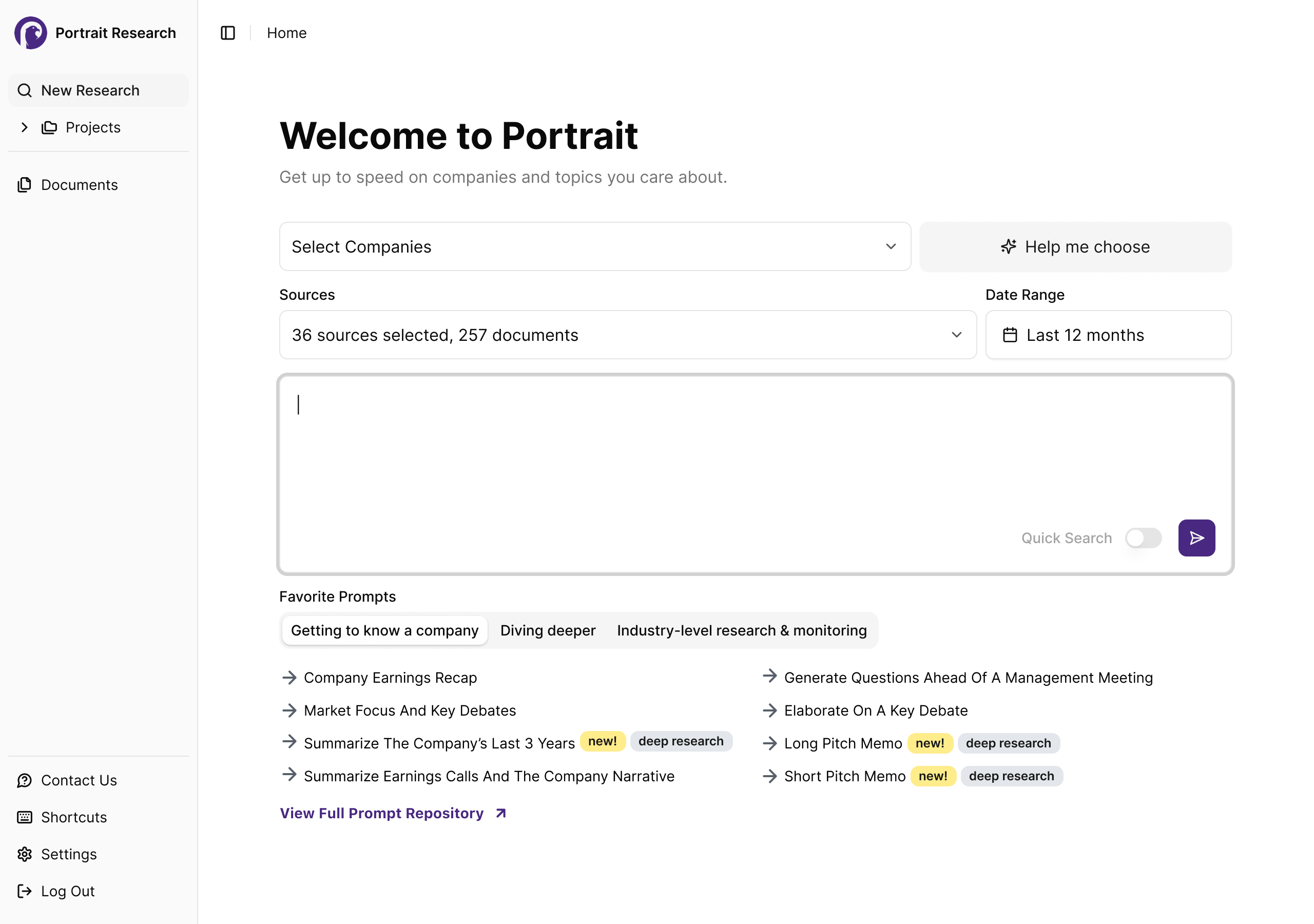This screenshot has height=924, width=1314.
Task: Click the Contact Us chat icon
Action: tap(25, 780)
